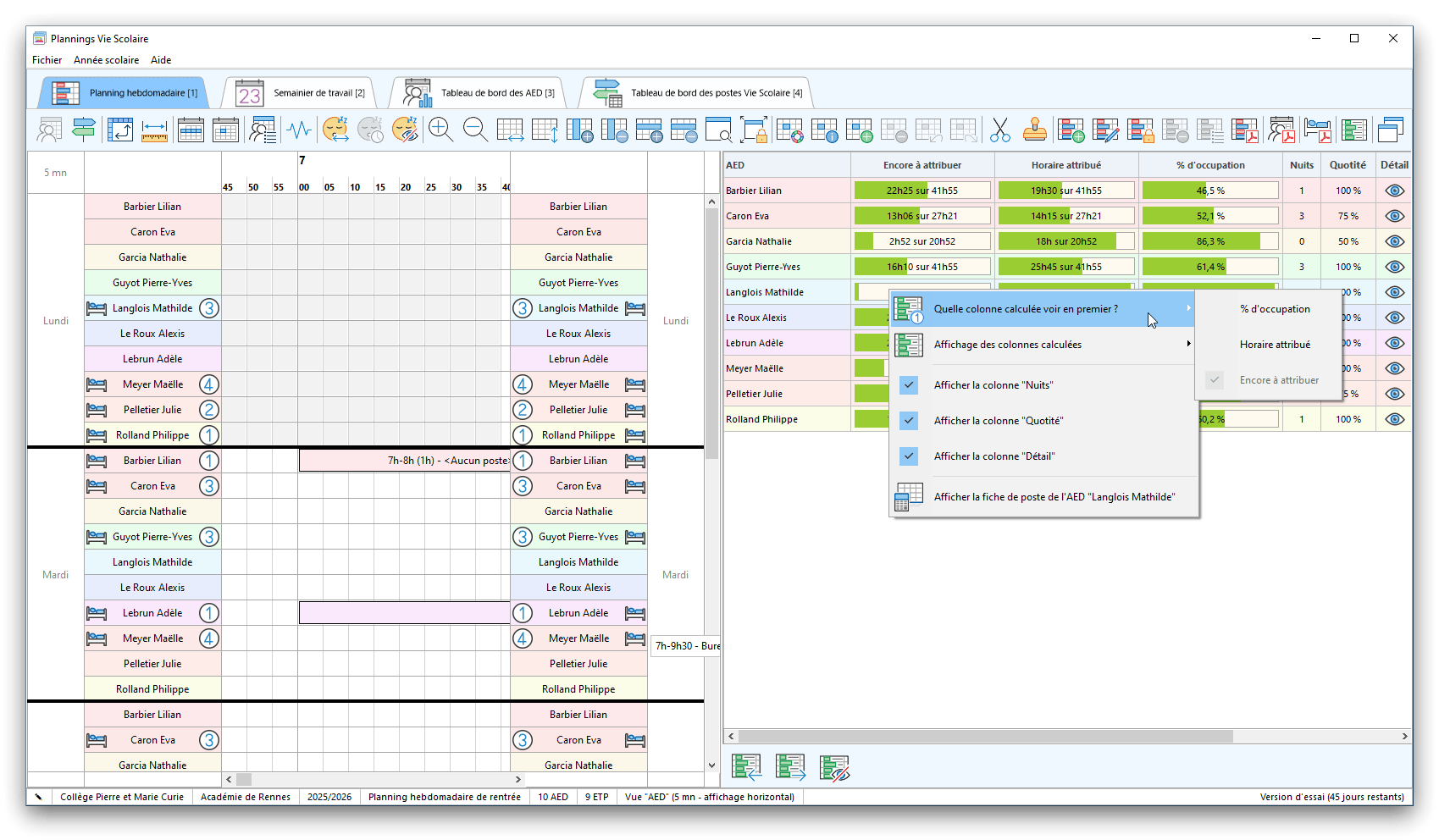Open the Année scolaire menu
Image resolution: width=1439 pixels, height=840 pixels.
(106, 60)
